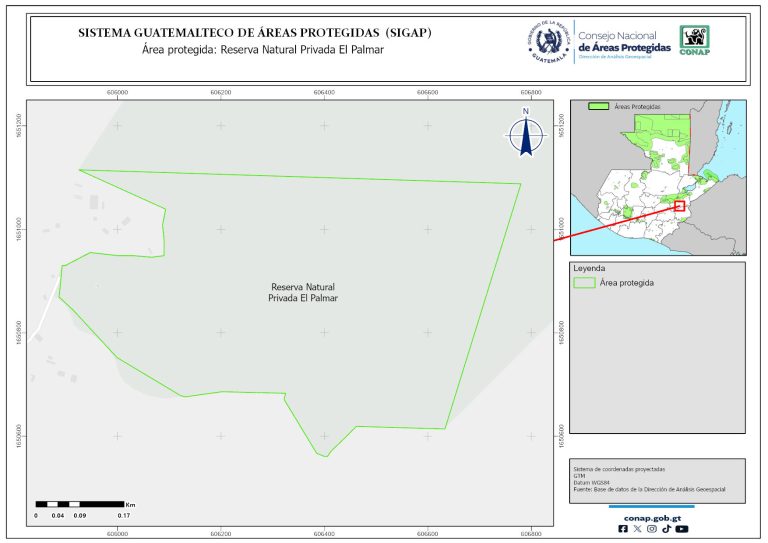Click the YouTube icon
This screenshot has height=543, width=768.
tap(681, 529)
